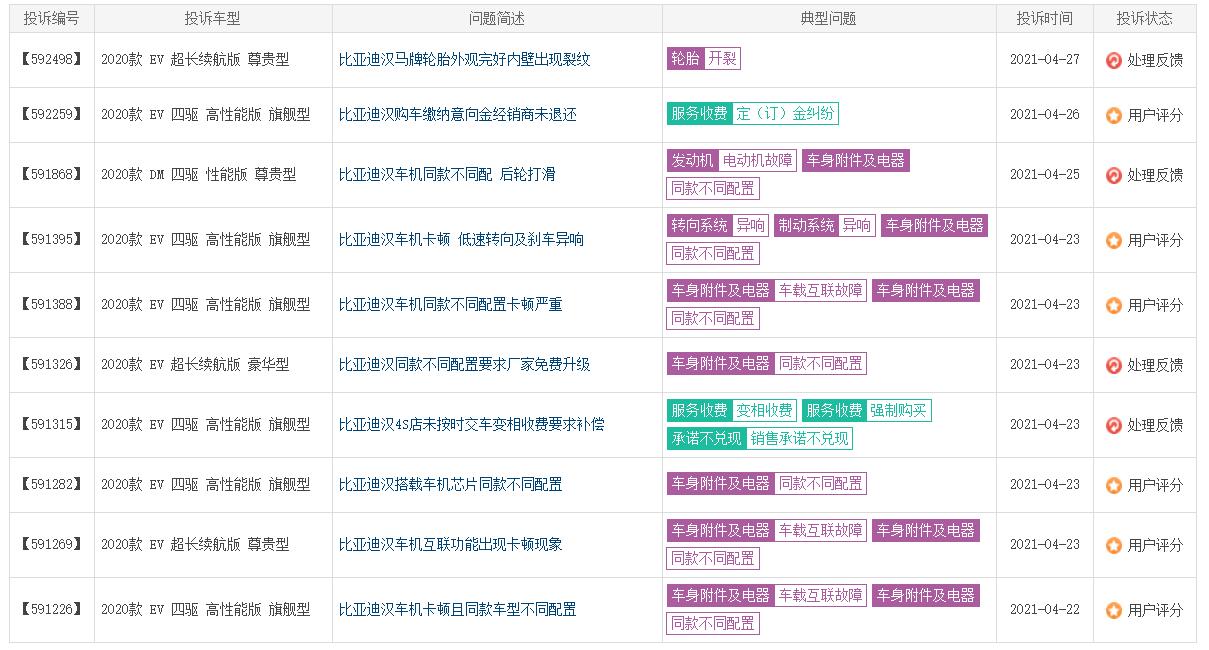Image resolution: width=1209 pixels, height=650 pixels.
Task: Click the 处理反馈 status icon for complaint 592498
Action: [1113, 60]
